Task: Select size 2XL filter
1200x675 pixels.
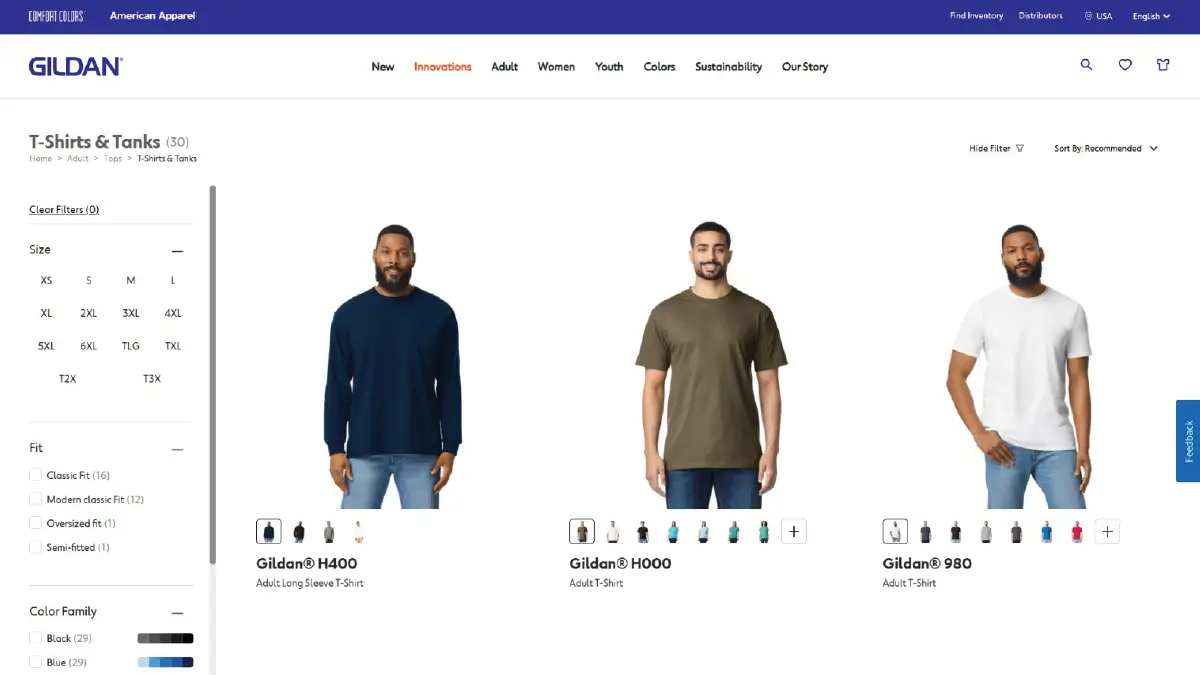Action: tap(89, 313)
